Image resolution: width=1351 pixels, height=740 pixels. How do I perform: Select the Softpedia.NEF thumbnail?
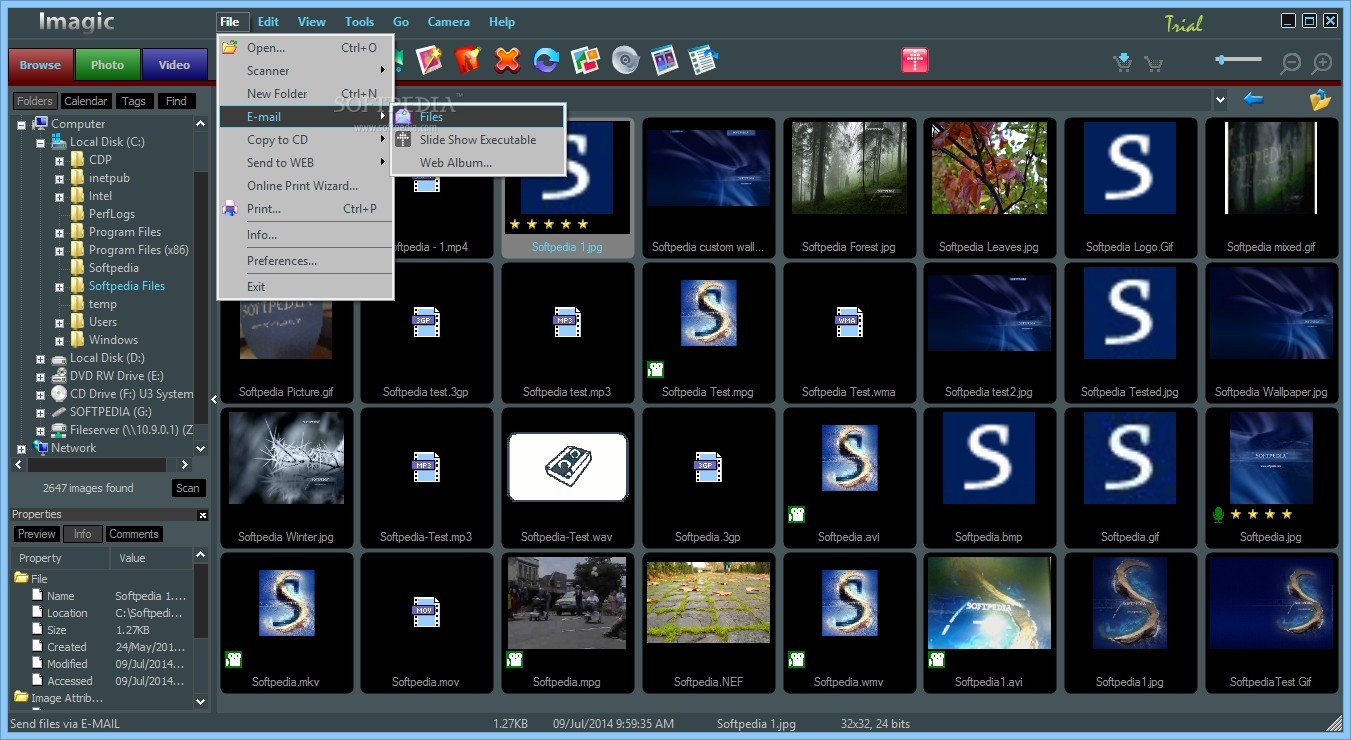tap(708, 624)
